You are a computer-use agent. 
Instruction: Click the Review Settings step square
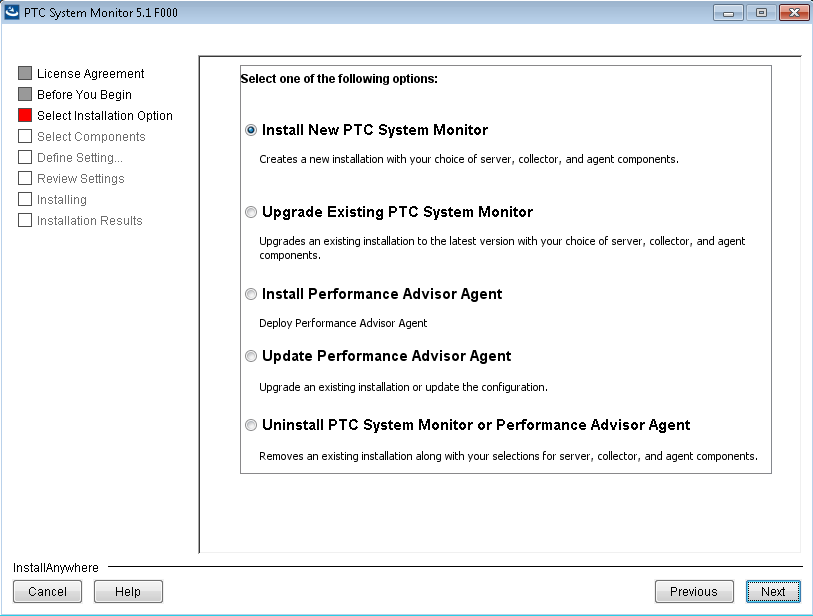coord(24,178)
